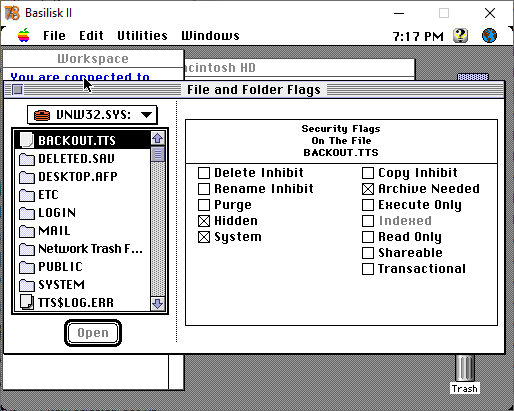Click the file list scroll up arrow
This screenshot has width=514, height=411.
(x=158, y=138)
